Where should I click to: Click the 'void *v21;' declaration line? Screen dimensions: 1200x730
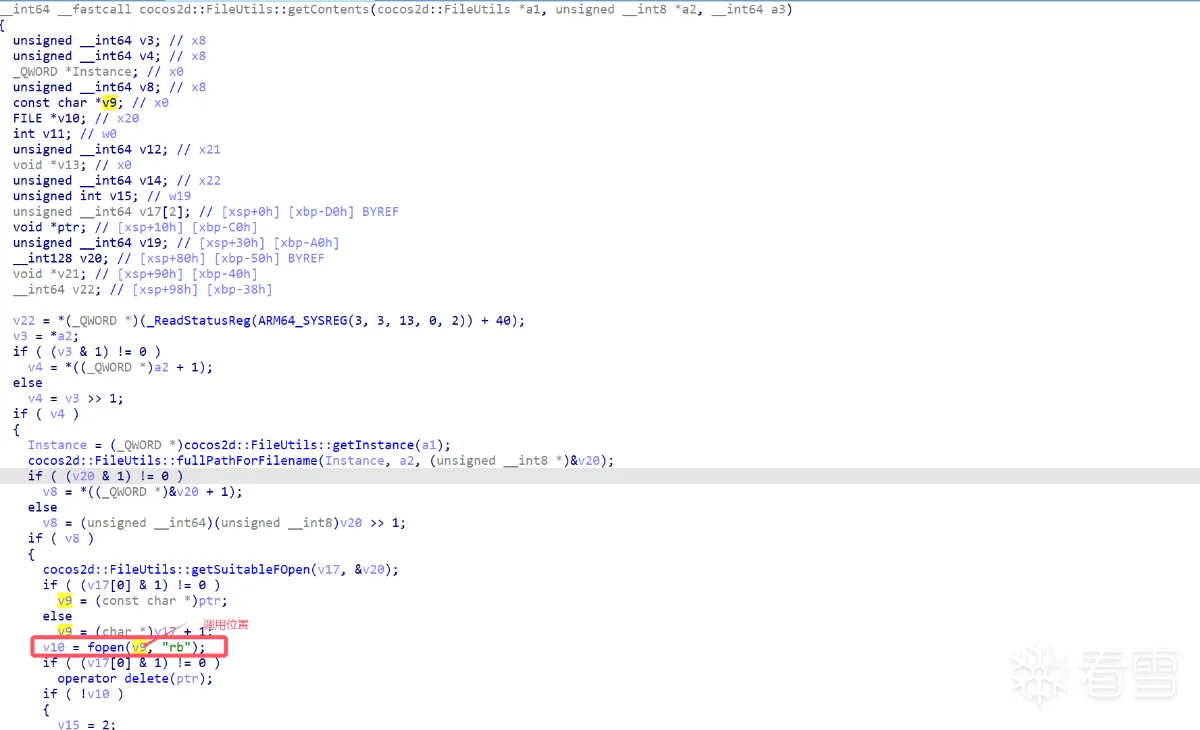[135, 274]
